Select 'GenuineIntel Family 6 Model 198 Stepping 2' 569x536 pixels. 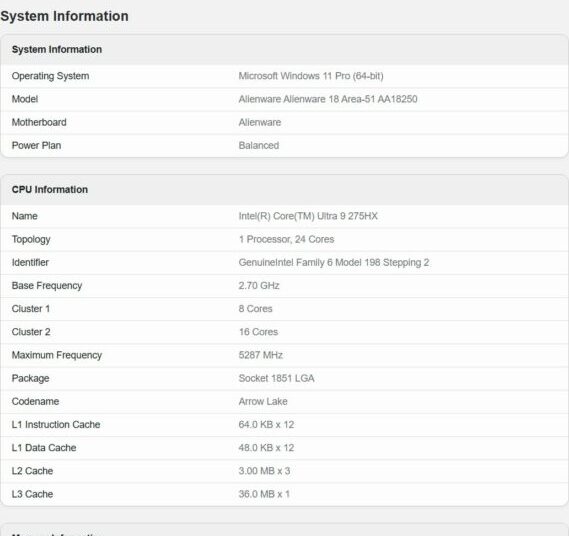(334, 262)
